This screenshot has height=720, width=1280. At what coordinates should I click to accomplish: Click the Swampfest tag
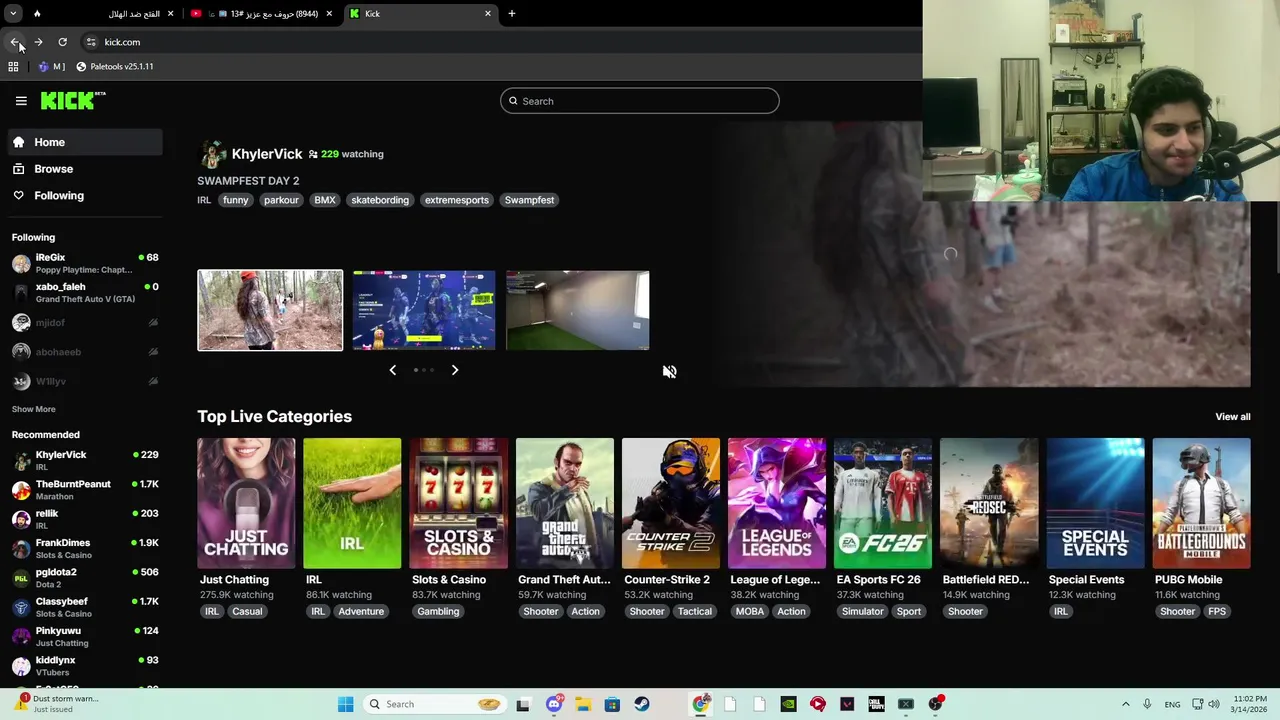point(529,200)
